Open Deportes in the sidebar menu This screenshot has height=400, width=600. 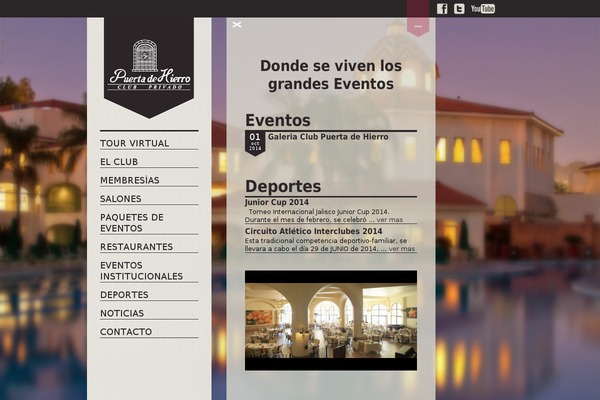pyautogui.click(x=124, y=295)
